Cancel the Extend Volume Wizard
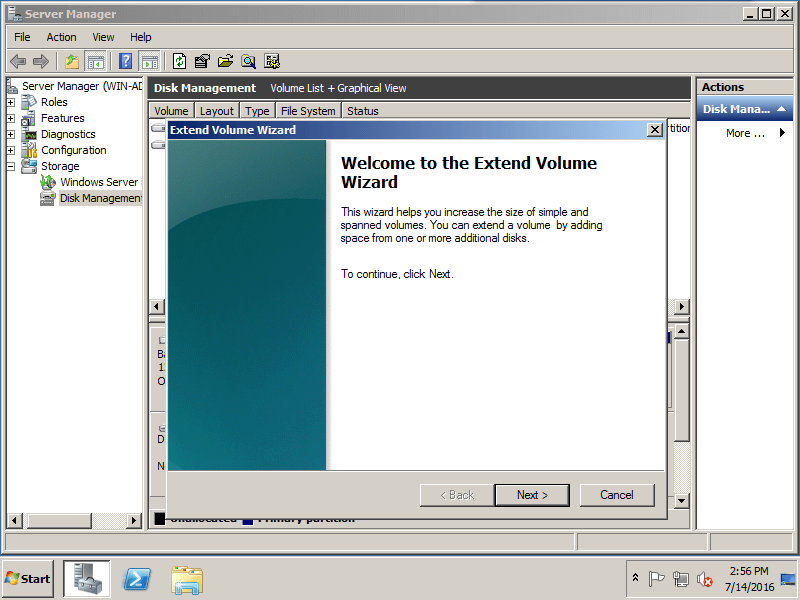Image resolution: width=800 pixels, height=600 pixels. pos(617,495)
